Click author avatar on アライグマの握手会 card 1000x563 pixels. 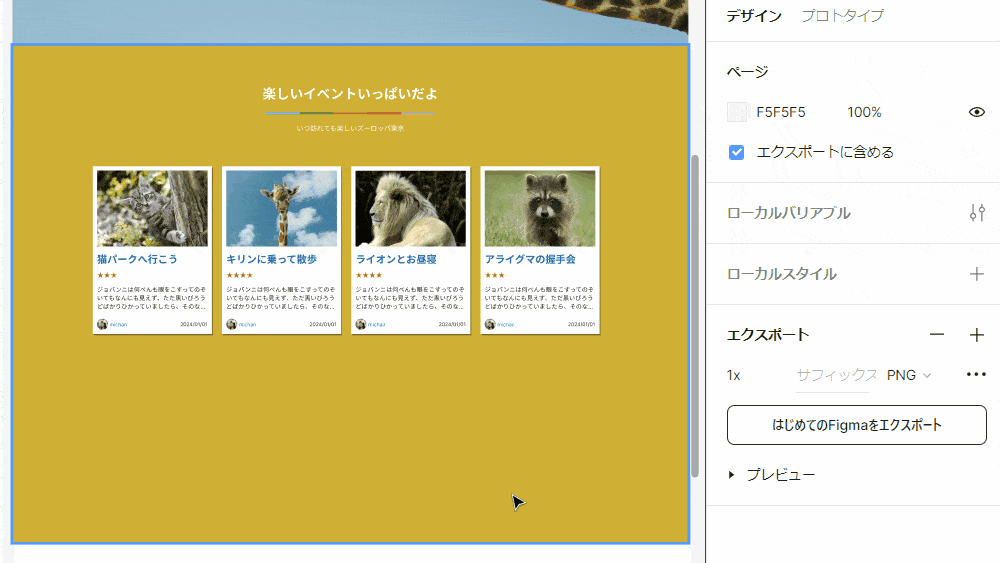coord(490,325)
